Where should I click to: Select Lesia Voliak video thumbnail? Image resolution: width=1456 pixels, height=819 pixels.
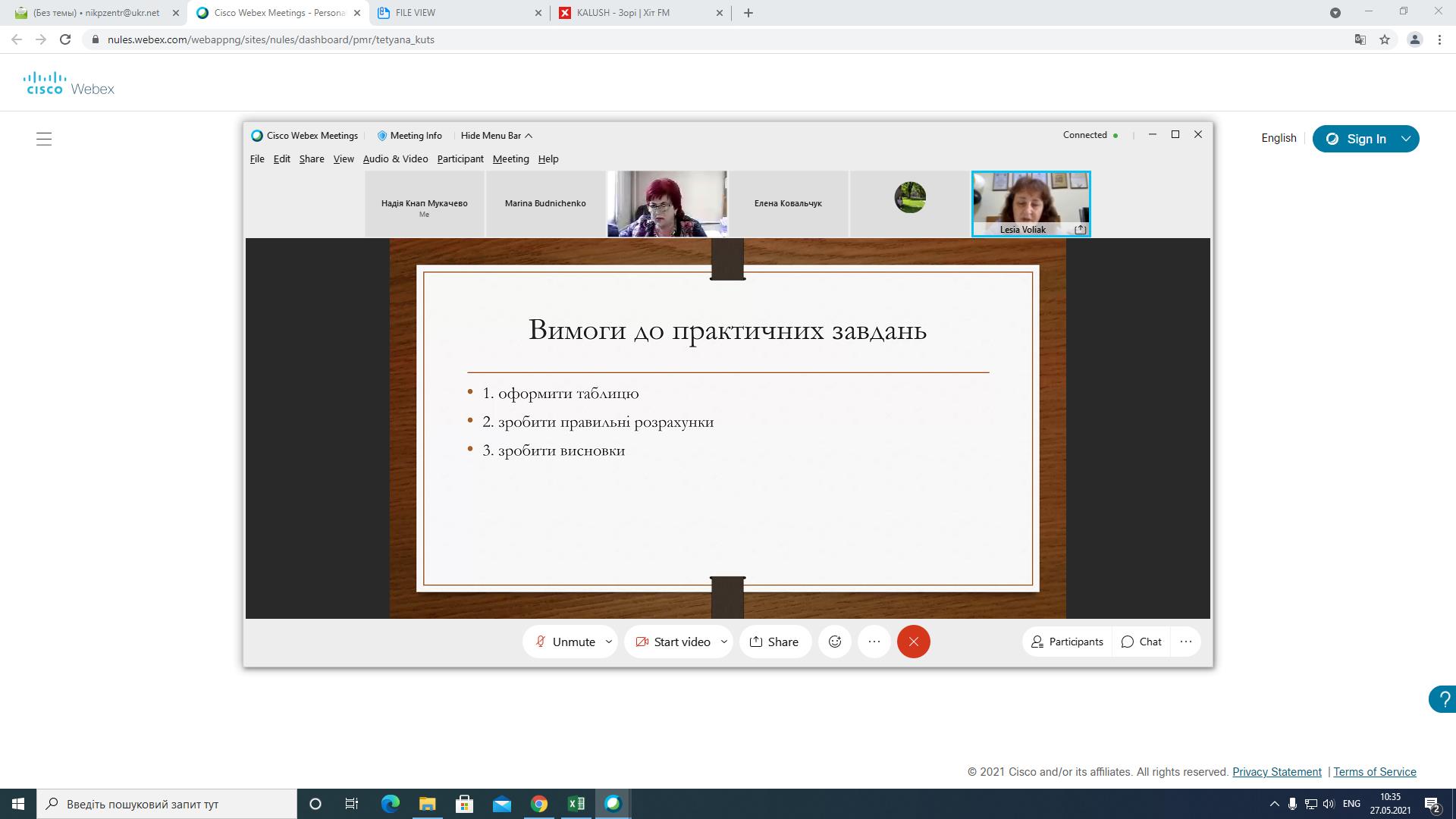point(1031,204)
